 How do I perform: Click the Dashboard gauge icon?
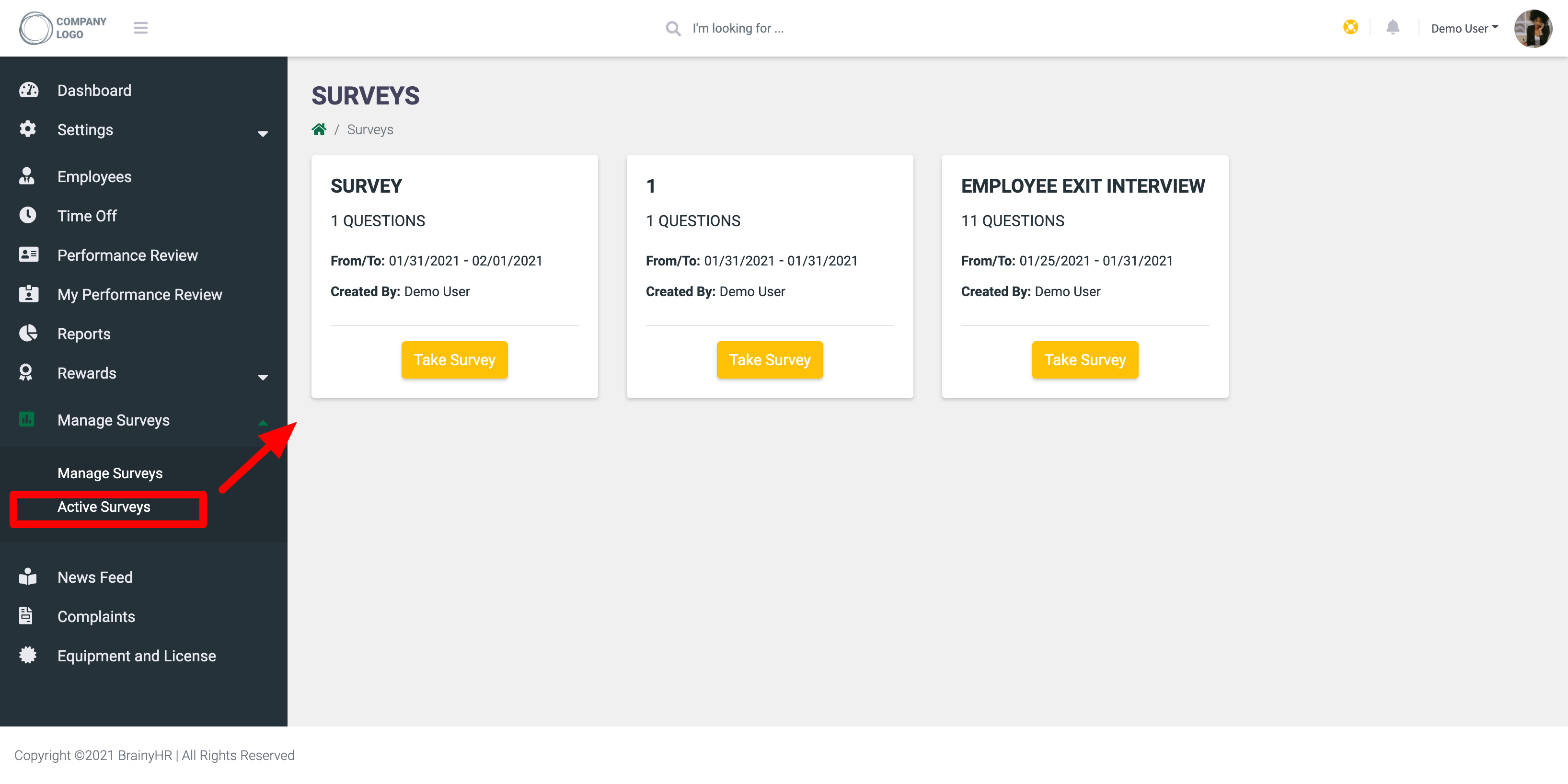tap(29, 90)
